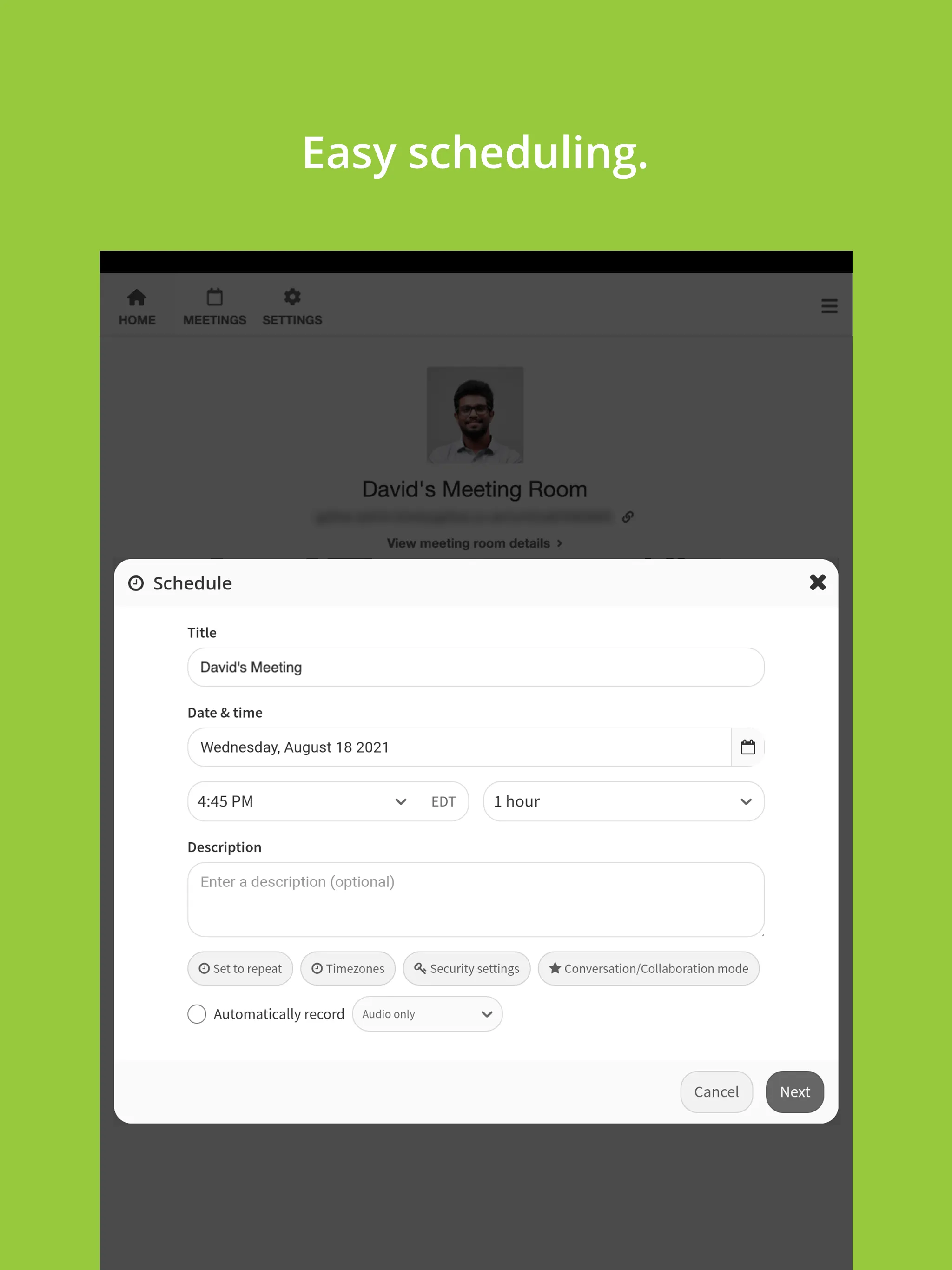Click the Next button
The height and width of the screenshot is (1270, 952).
[795, 1091]
